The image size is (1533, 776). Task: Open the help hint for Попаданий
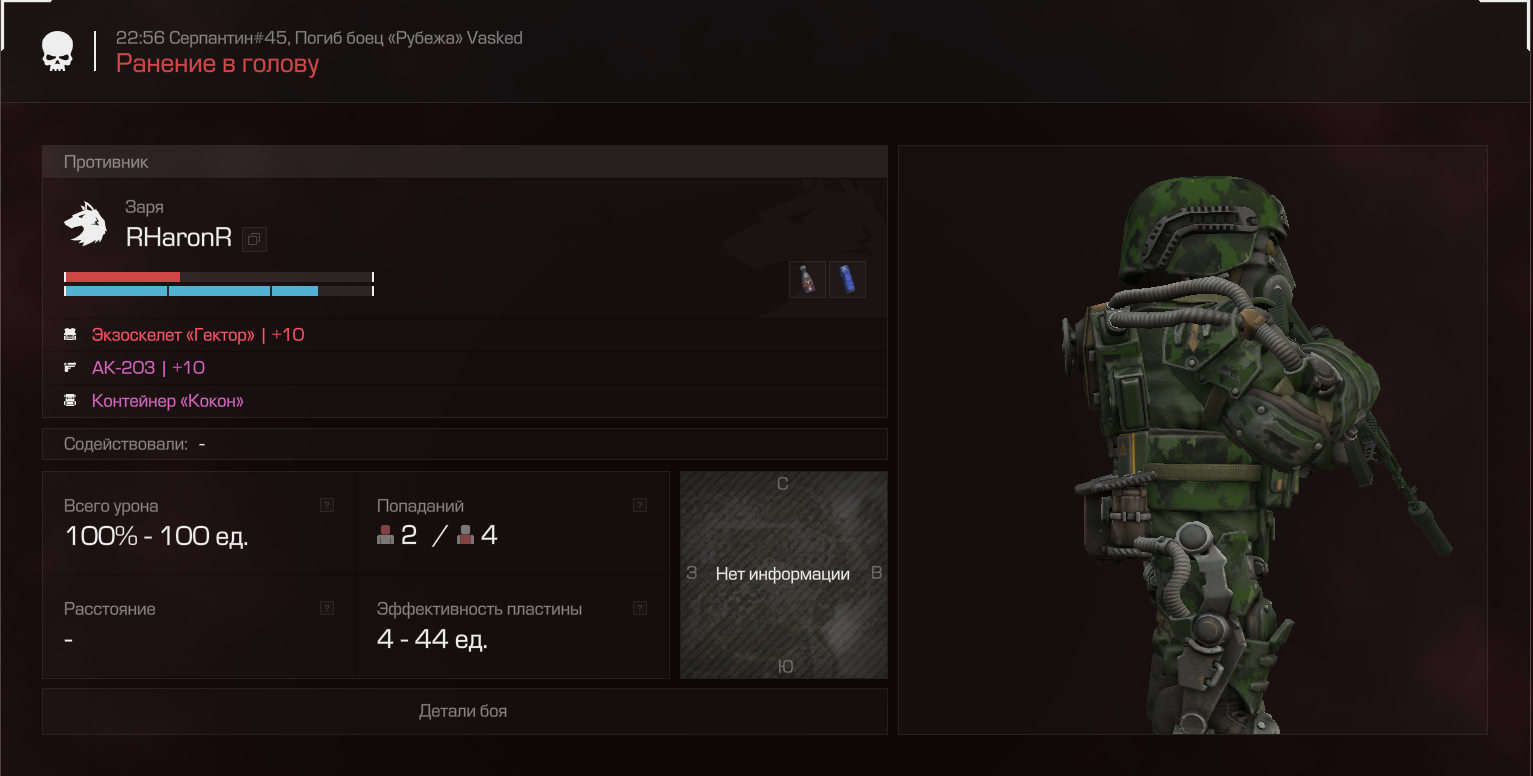[640, 505]
